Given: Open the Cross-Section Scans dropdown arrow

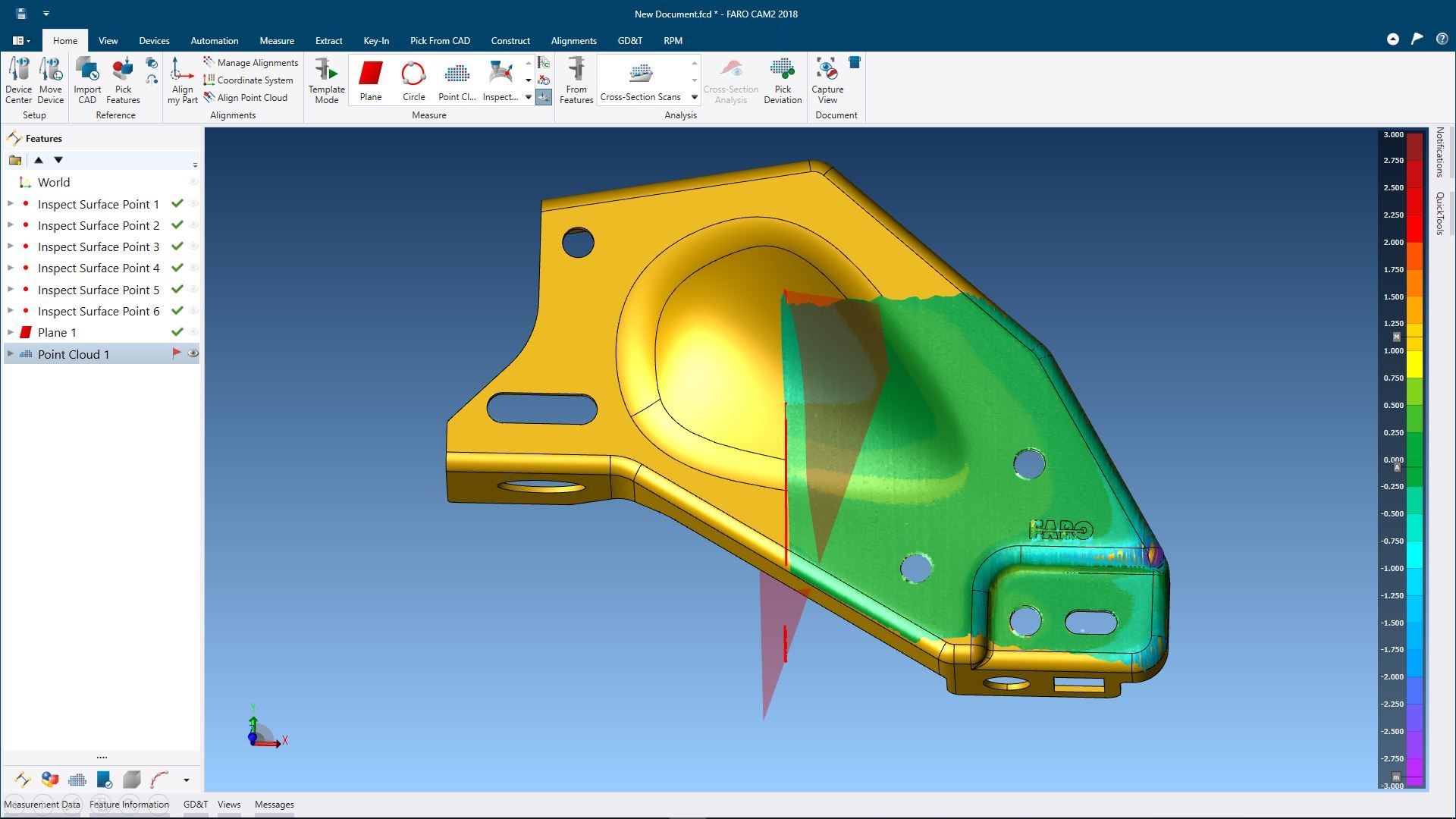Looking at the screenshot, I should coord(694,97).
